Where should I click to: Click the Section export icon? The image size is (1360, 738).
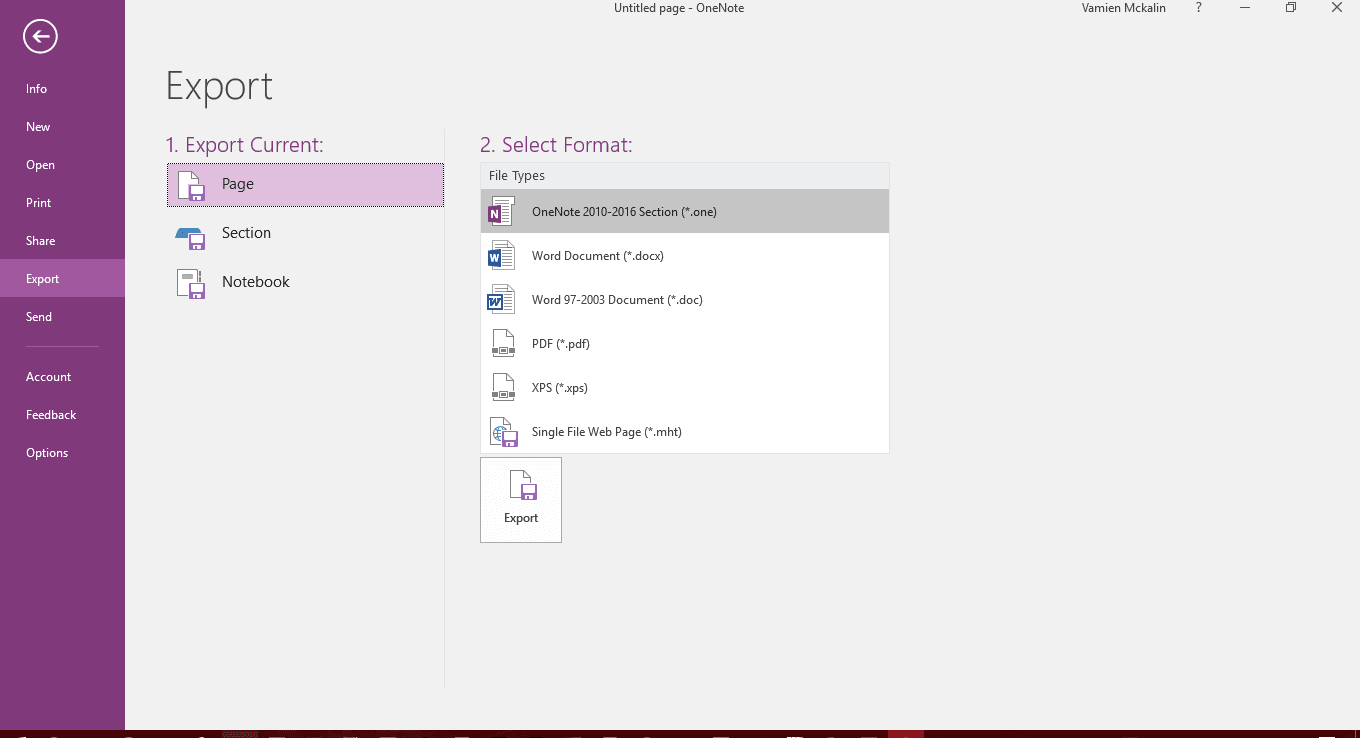(190, 237)
